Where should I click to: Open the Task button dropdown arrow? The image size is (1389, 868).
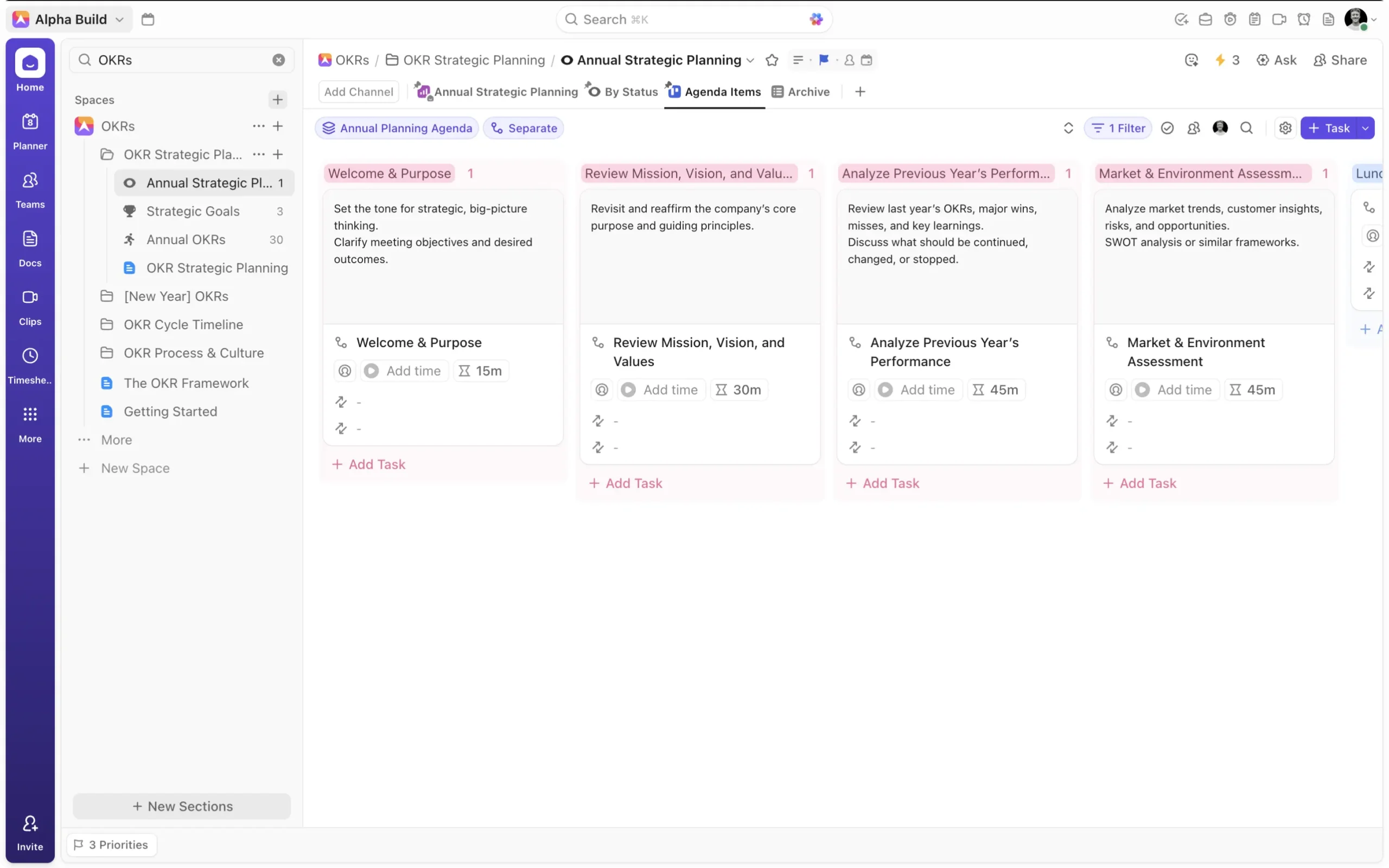[1366, 128]
